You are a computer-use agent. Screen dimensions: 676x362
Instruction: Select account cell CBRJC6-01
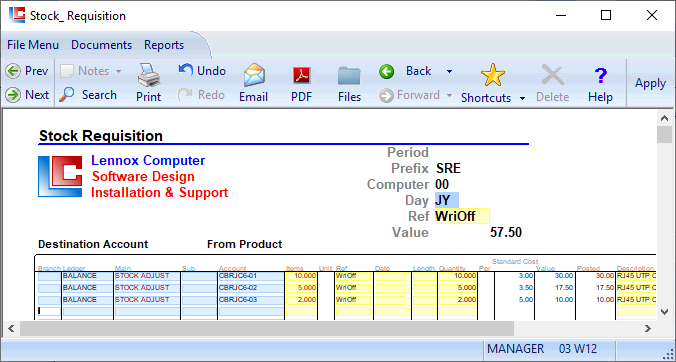pos(251,276)
